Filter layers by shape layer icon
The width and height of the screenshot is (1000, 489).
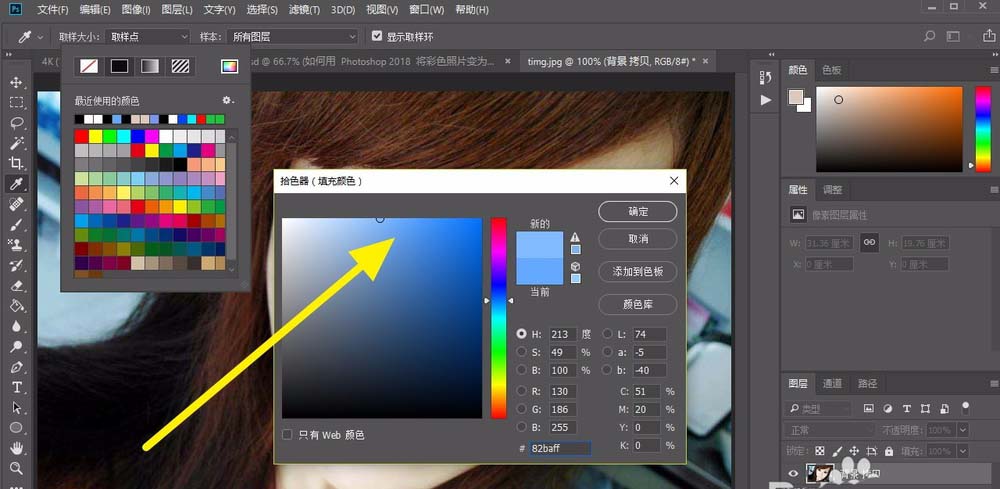tap(925, 408)
